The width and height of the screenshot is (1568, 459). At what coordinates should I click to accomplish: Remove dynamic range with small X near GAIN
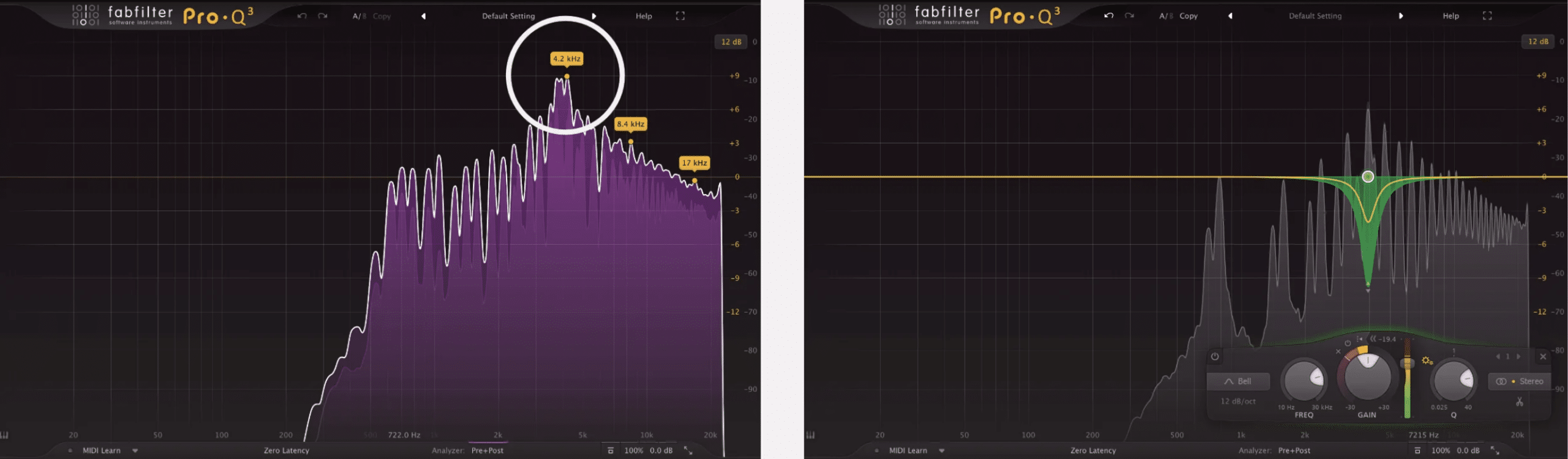tap(1338, 351)
